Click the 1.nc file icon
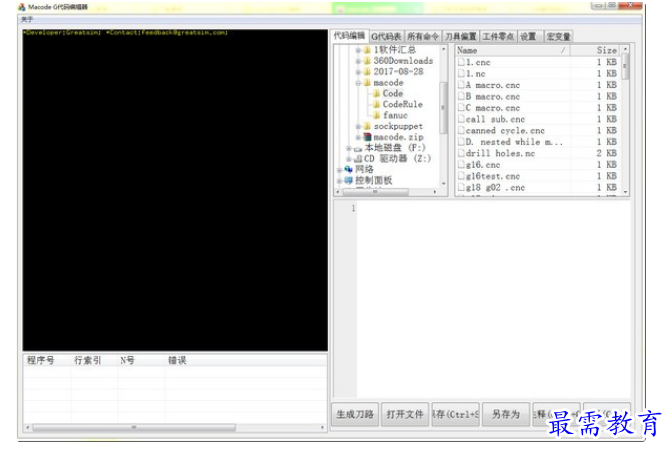 click(x=461, y=74)
